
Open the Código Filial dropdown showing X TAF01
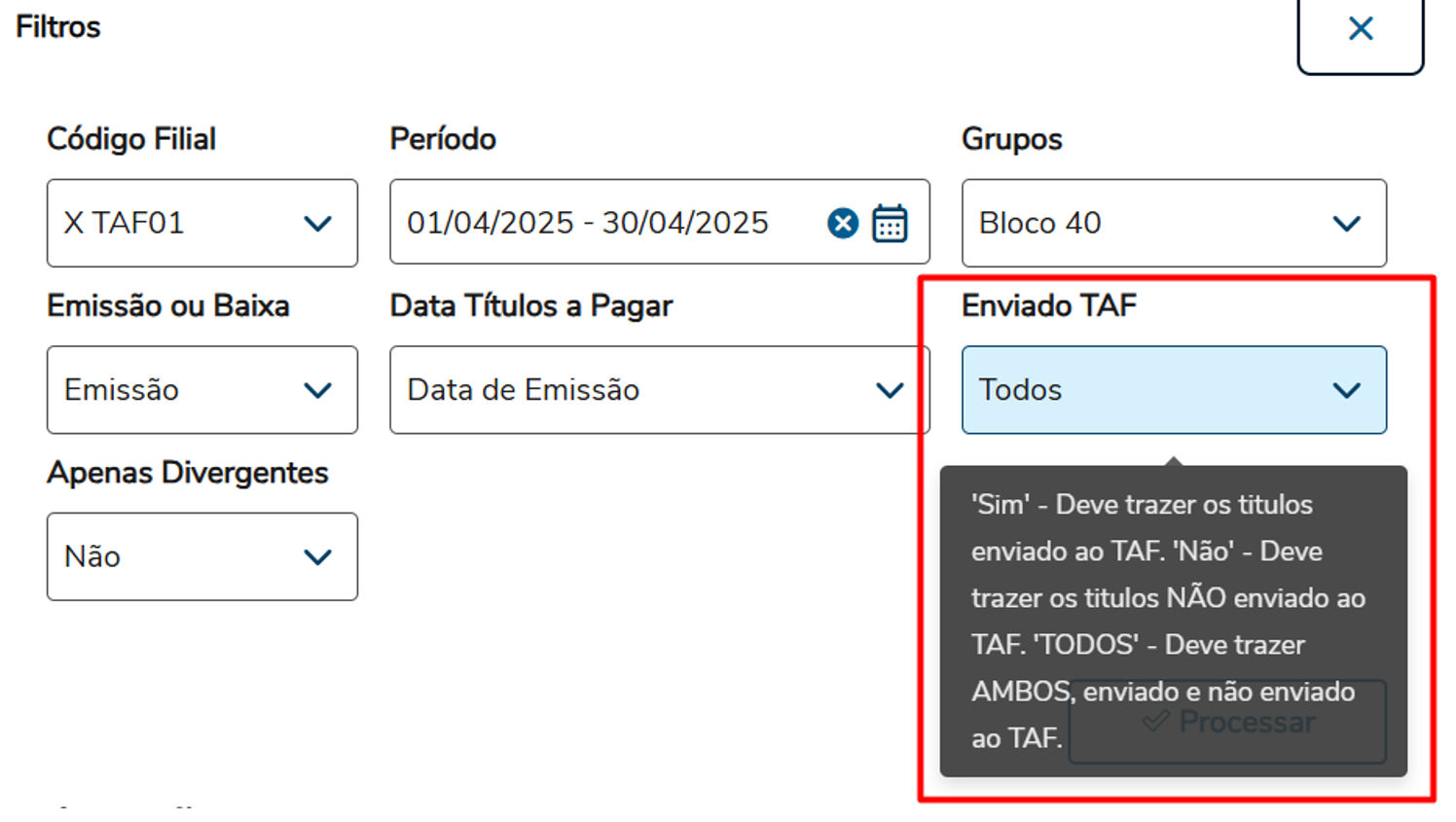202,223
